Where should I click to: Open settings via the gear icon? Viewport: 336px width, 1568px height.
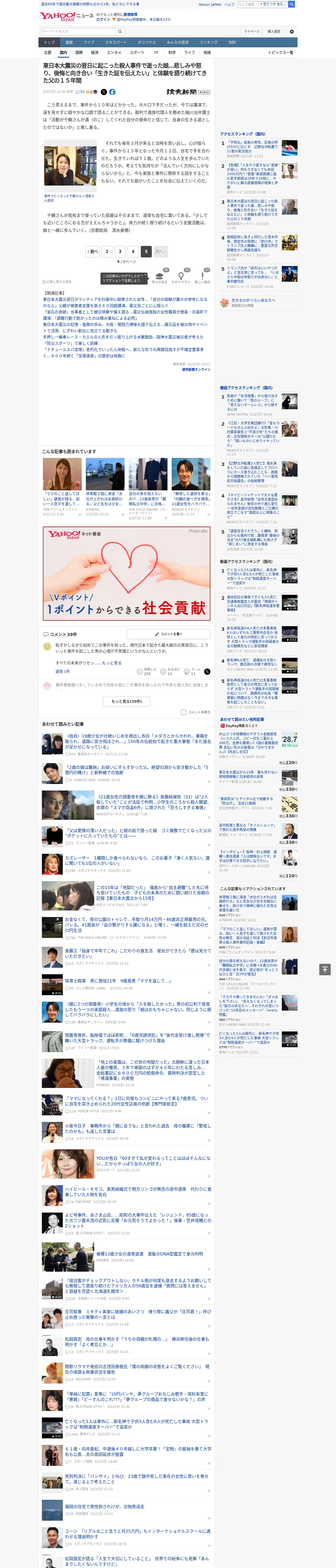point(292,32)
